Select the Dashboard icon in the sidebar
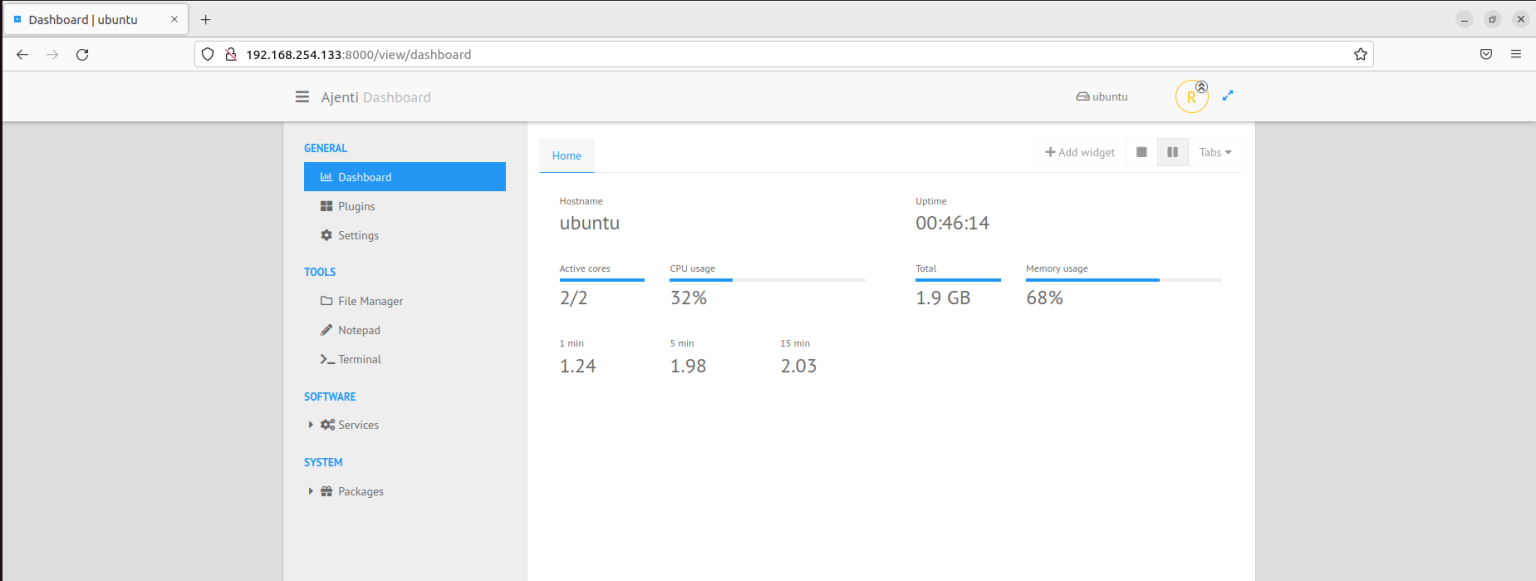The height and width of the screenshot is (581, 1536). pyautogui.click(x=326, y=176)
